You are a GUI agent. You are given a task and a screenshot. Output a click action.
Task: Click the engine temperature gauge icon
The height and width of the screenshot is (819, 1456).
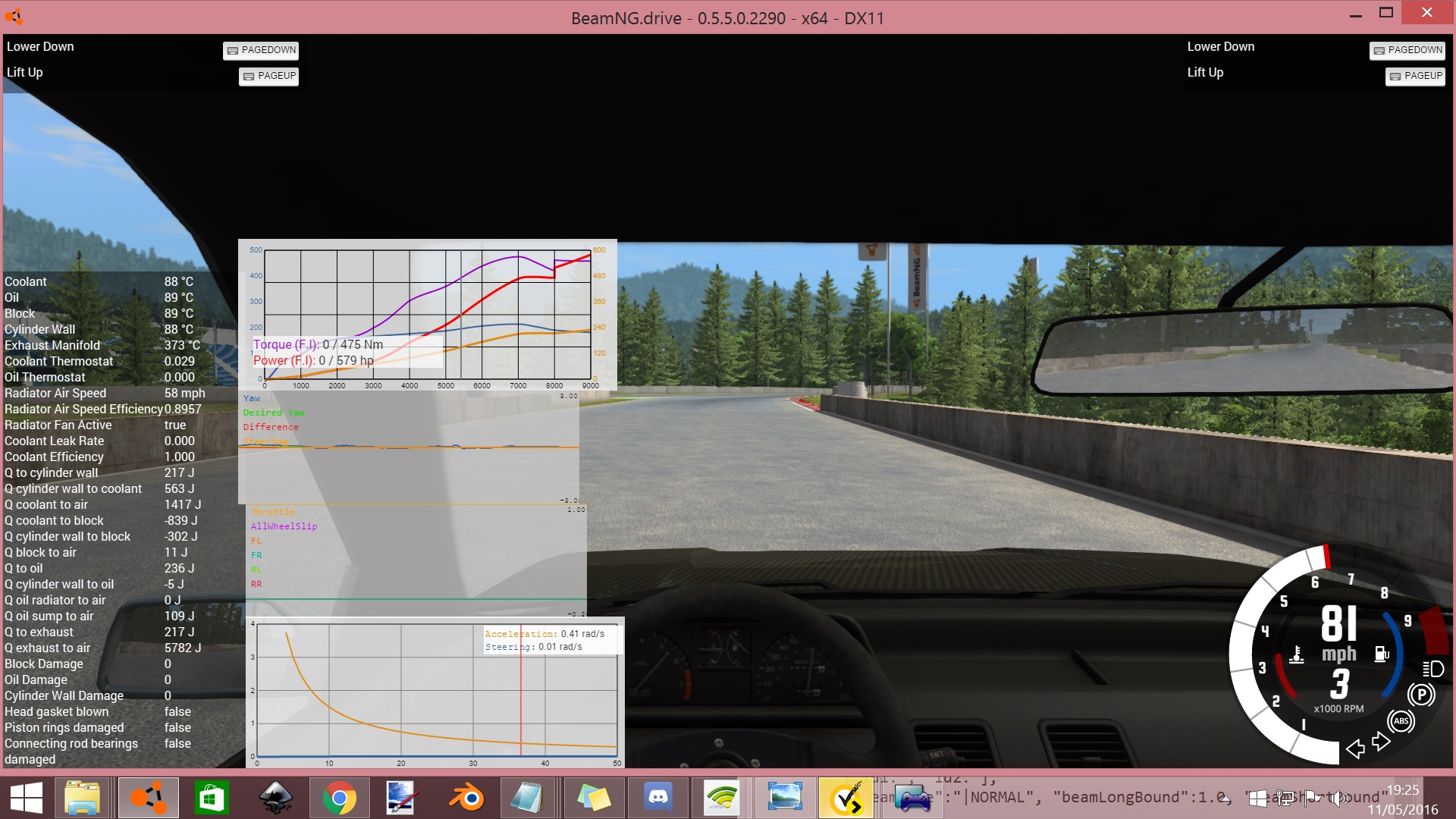(x=1297, y=654)
